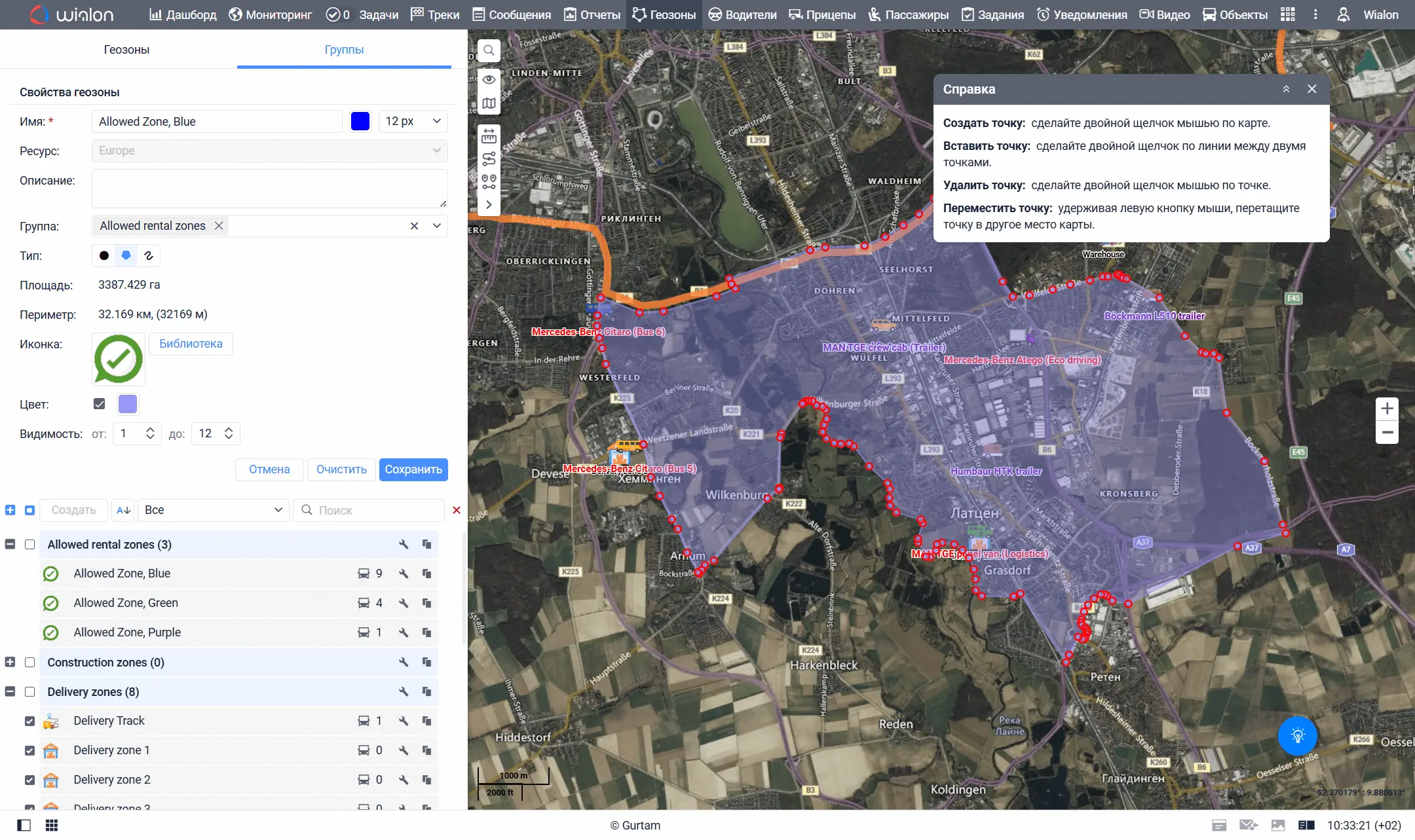1415x840 pixels.
Task: Check the Allowed rental zones group checkbox
Action: click(29, 545)
